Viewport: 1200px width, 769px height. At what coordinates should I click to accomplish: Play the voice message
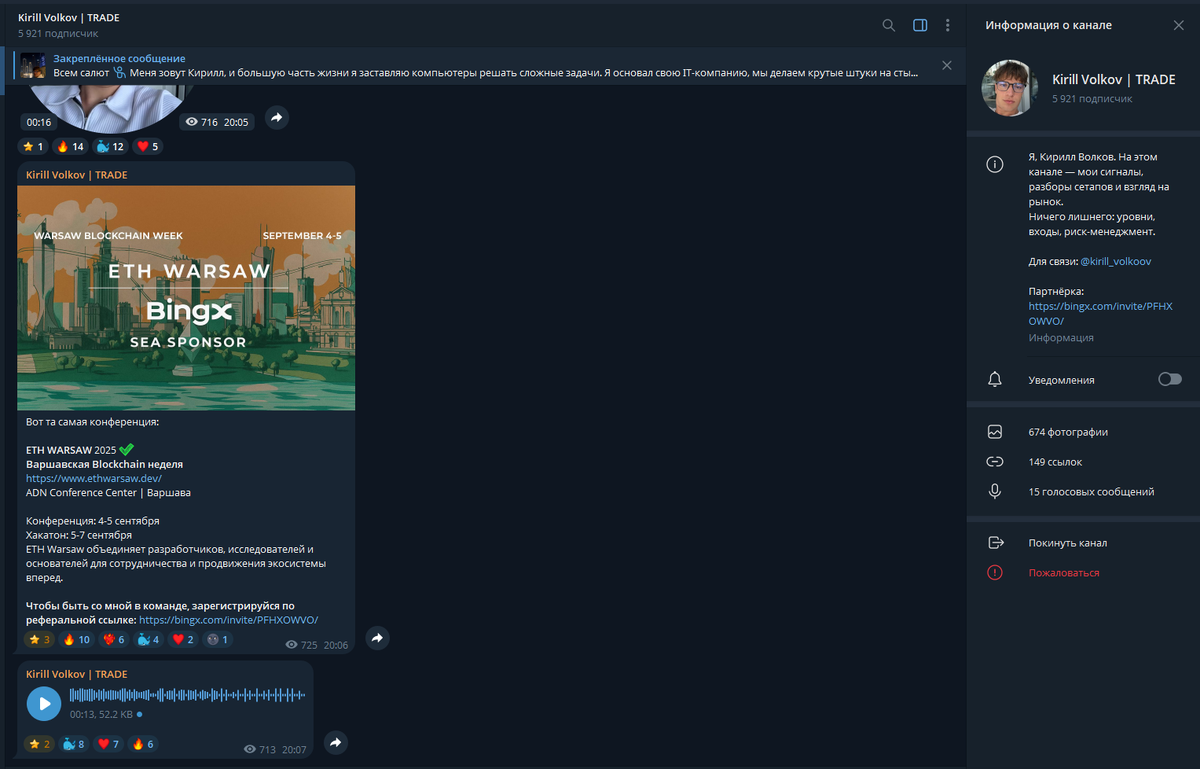coord(43,703)
